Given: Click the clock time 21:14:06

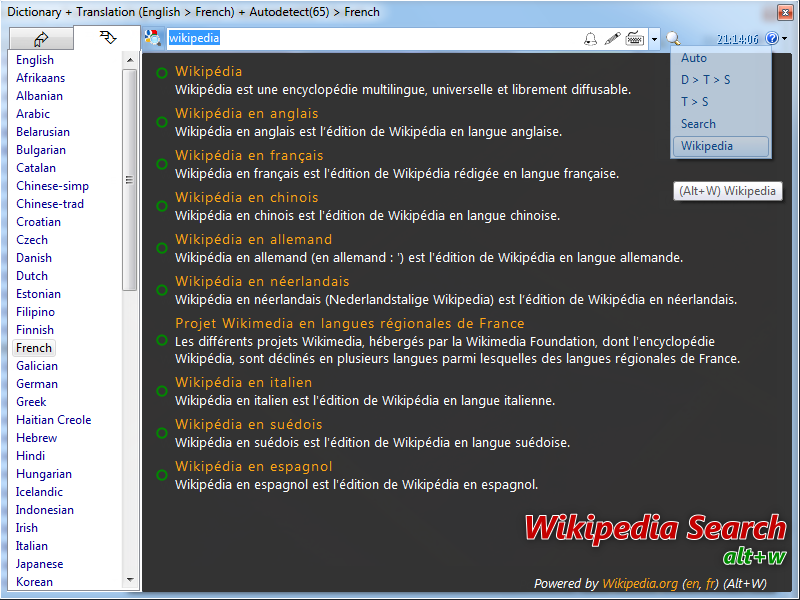Looking at the screenshot, I should coord(737,39).
